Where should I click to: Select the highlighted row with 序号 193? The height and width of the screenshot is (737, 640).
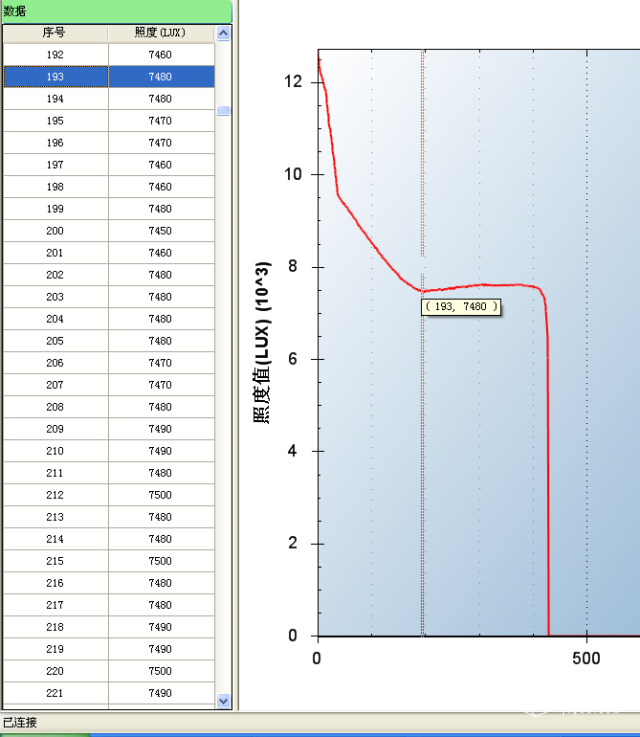(55, 77)
